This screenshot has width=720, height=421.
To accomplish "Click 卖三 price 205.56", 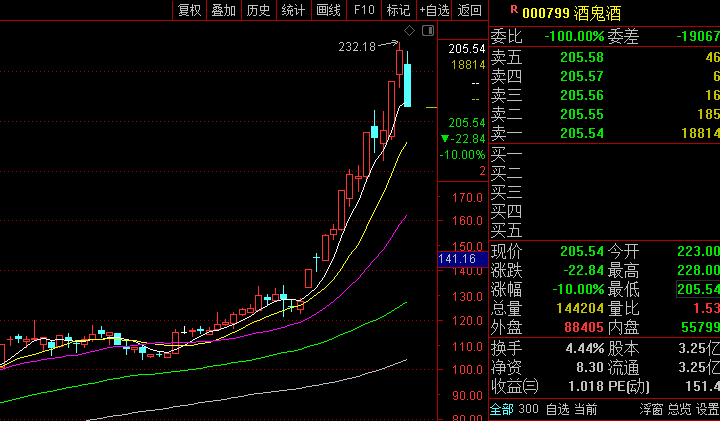I will point(582,95).
